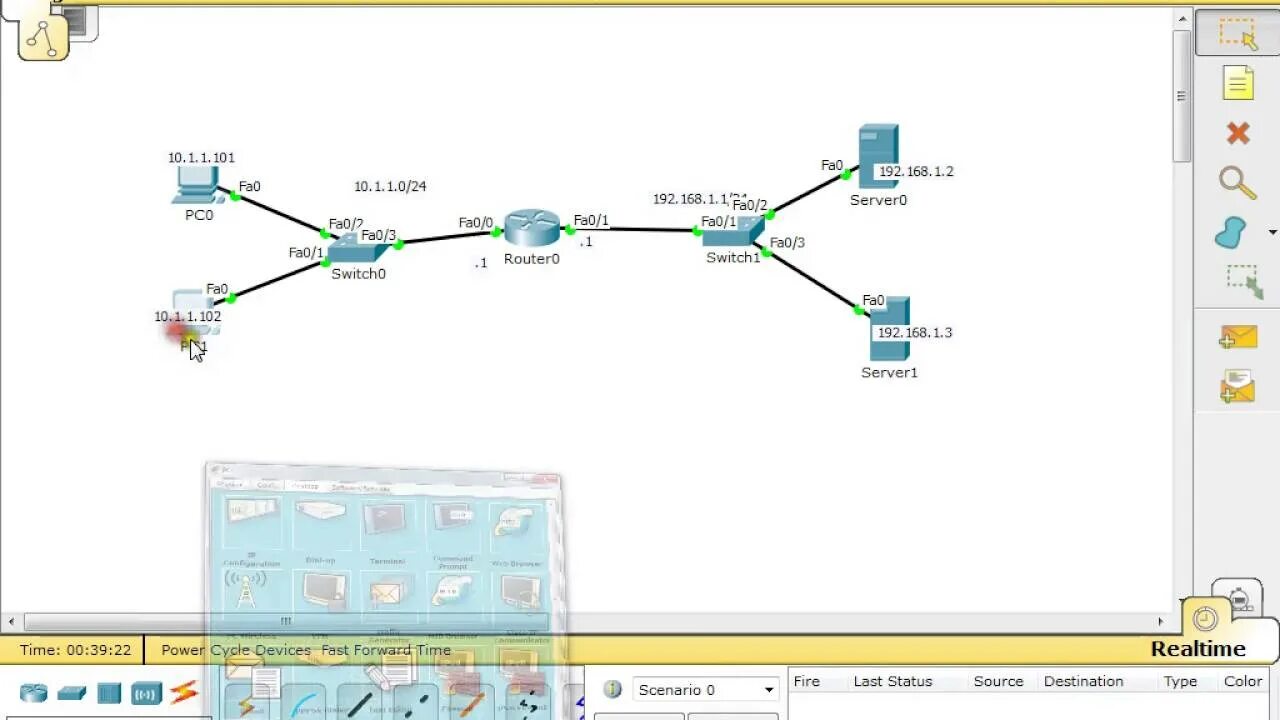Select the Resize Shape tool
Screen dimensions: 1280x720
click(x=1244, y=282)
